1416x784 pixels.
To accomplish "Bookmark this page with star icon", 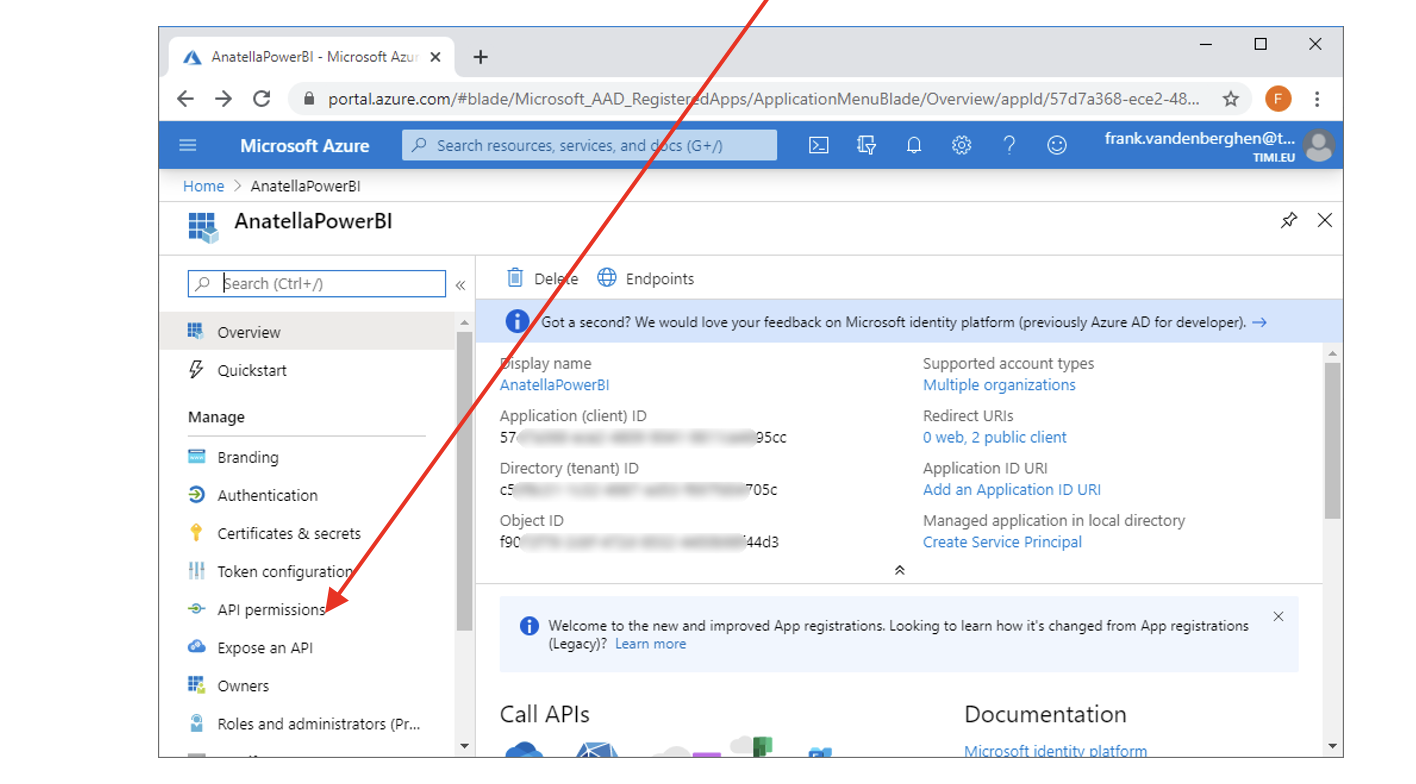I will pos(1230,99).
